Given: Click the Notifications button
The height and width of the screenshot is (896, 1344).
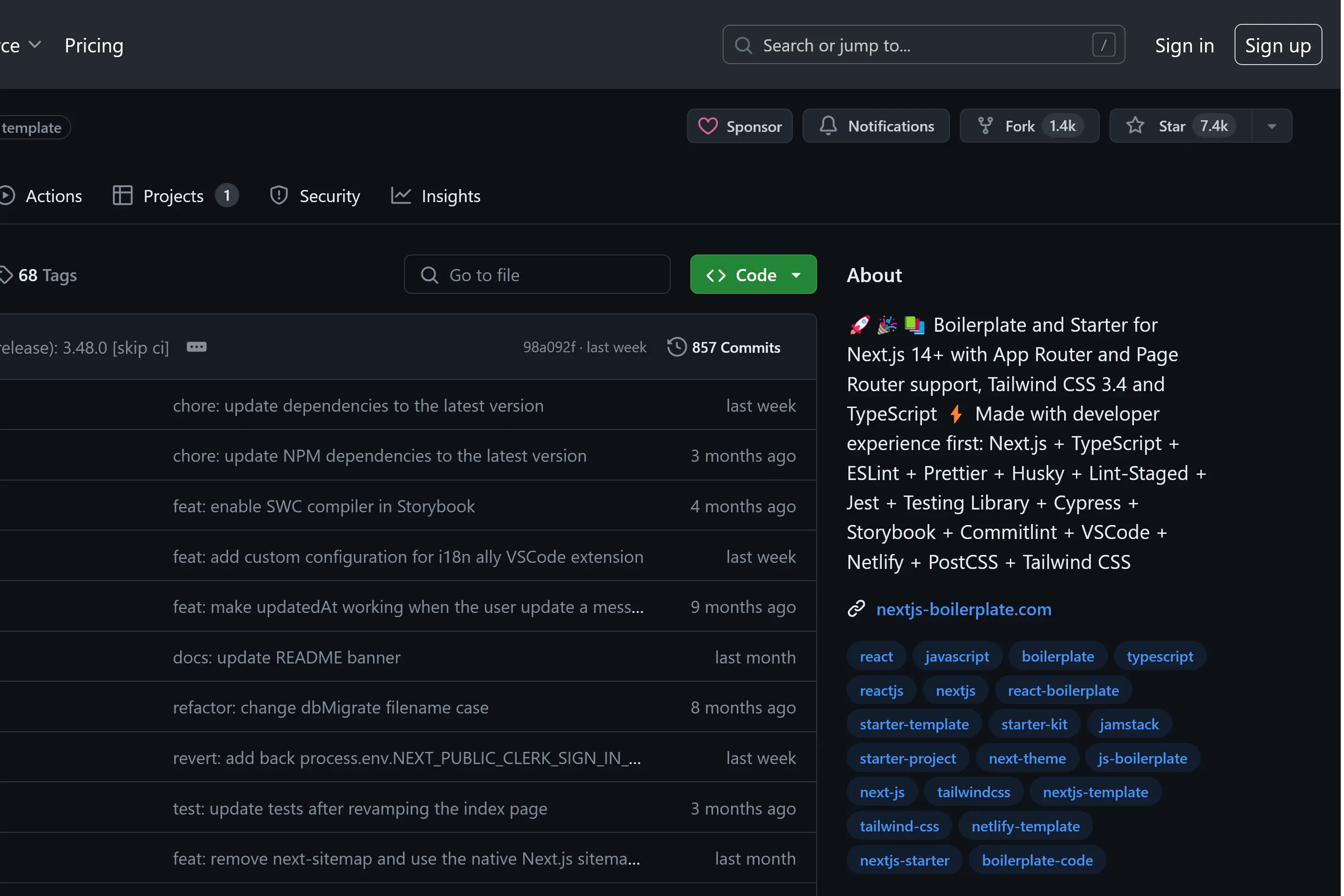Looking at the screenshot, I should (875, 126).
